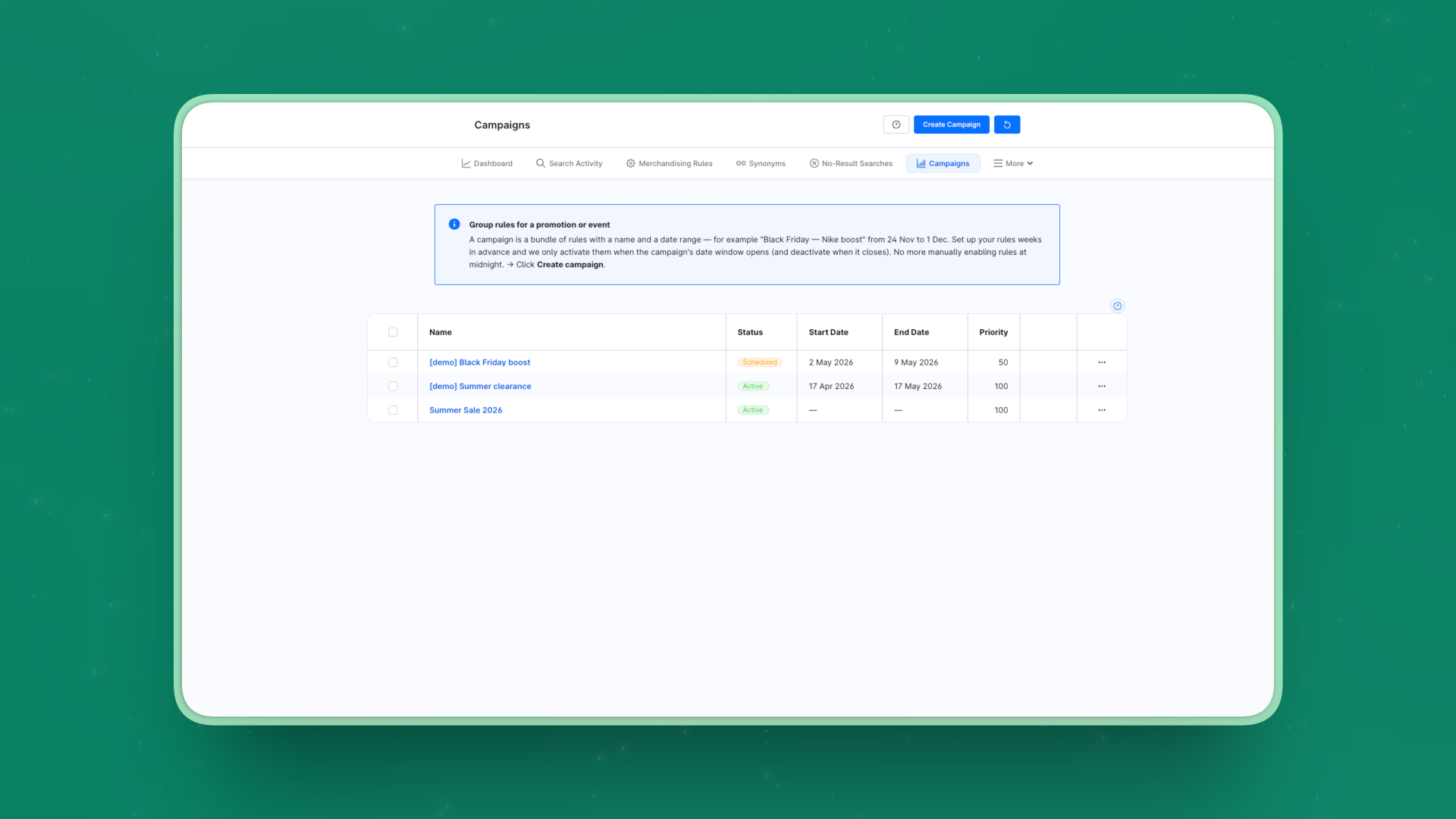Screen dimensions: 1456x819
Task: Open three-dot menu for Summer Sale 2026
Action: coord(1102,410)
